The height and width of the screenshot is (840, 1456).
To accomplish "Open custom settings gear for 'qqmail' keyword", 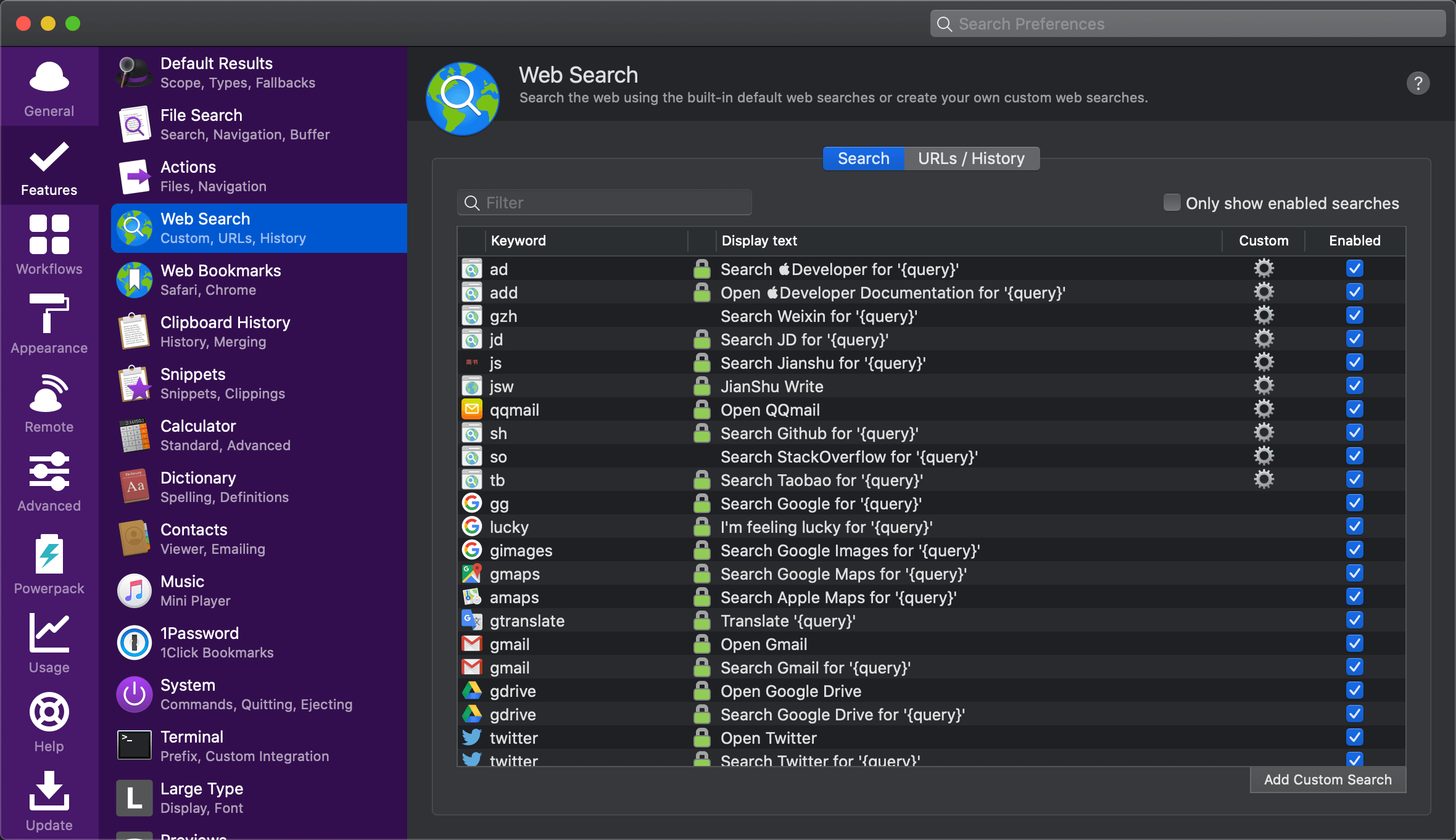I will pos(1264,409).
